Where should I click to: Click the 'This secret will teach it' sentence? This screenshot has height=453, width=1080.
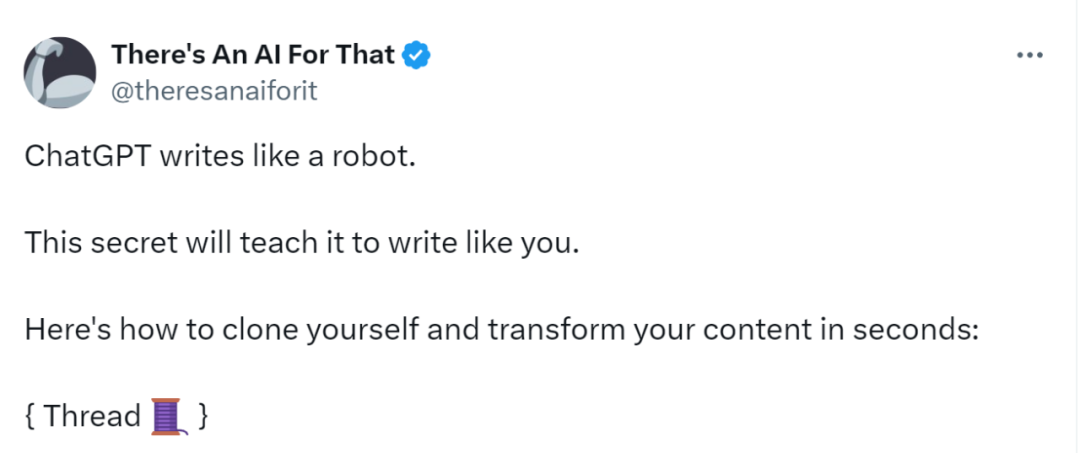(300, 244)
